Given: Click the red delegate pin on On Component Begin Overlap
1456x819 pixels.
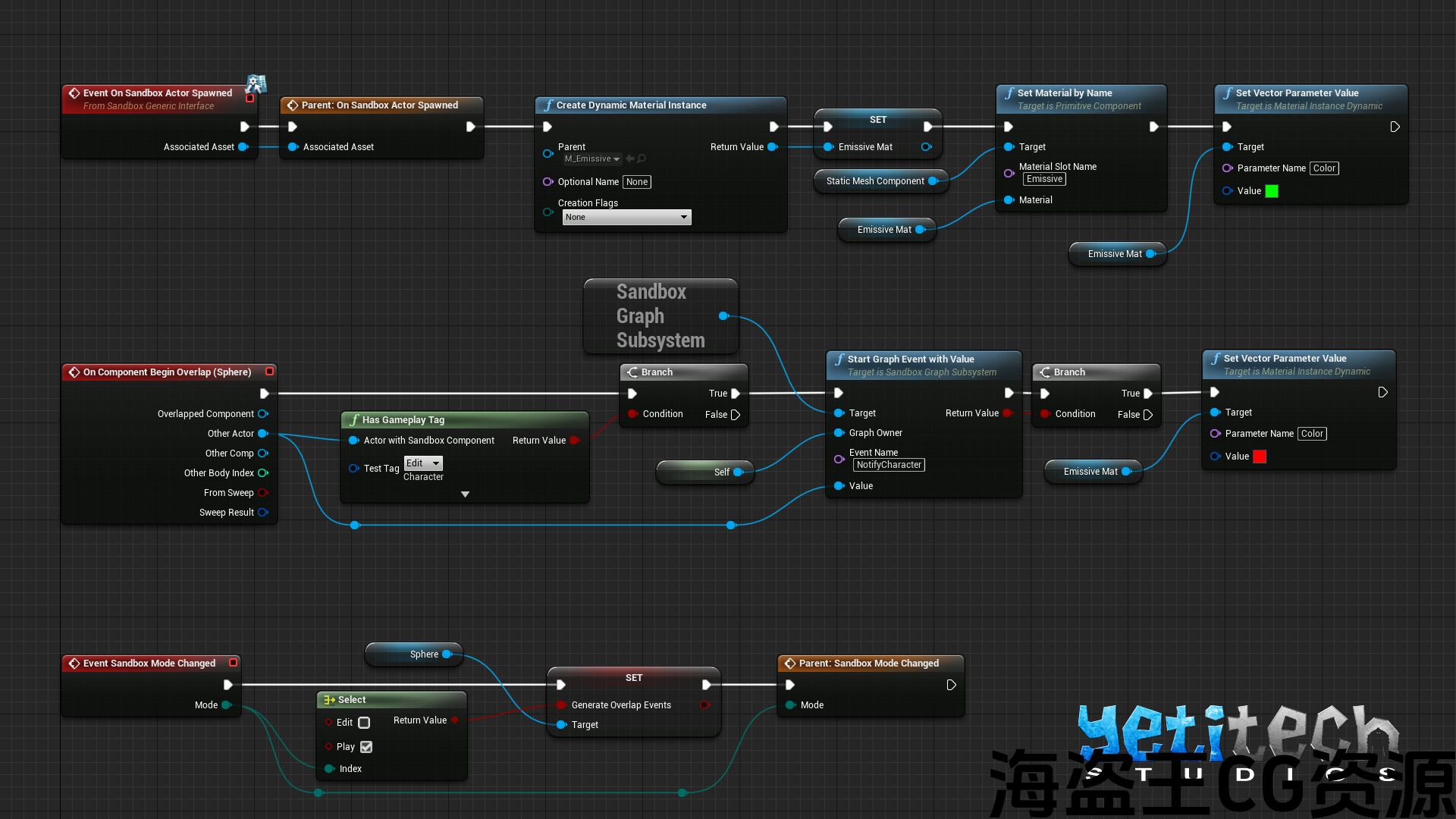Looking at the screenshot, I should coord(269,372).
